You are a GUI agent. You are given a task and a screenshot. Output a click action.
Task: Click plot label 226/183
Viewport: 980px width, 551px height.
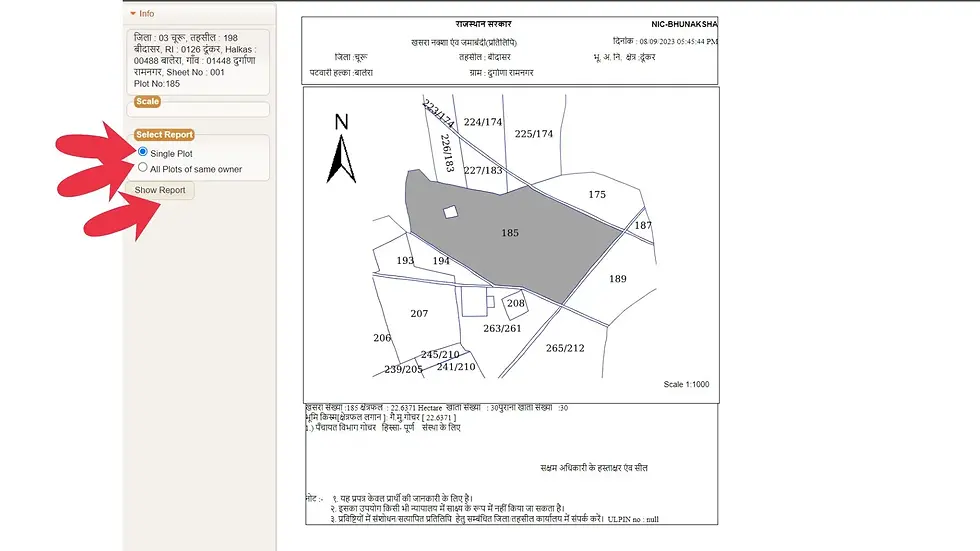coord(447,153)
